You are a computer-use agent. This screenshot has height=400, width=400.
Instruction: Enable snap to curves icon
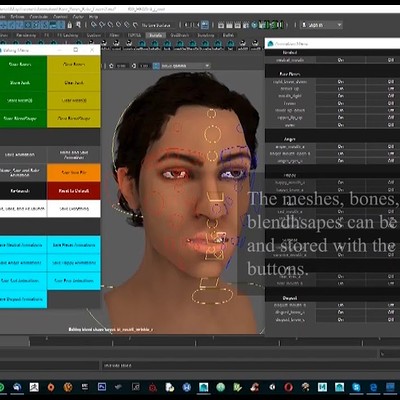tap(102, 25)
